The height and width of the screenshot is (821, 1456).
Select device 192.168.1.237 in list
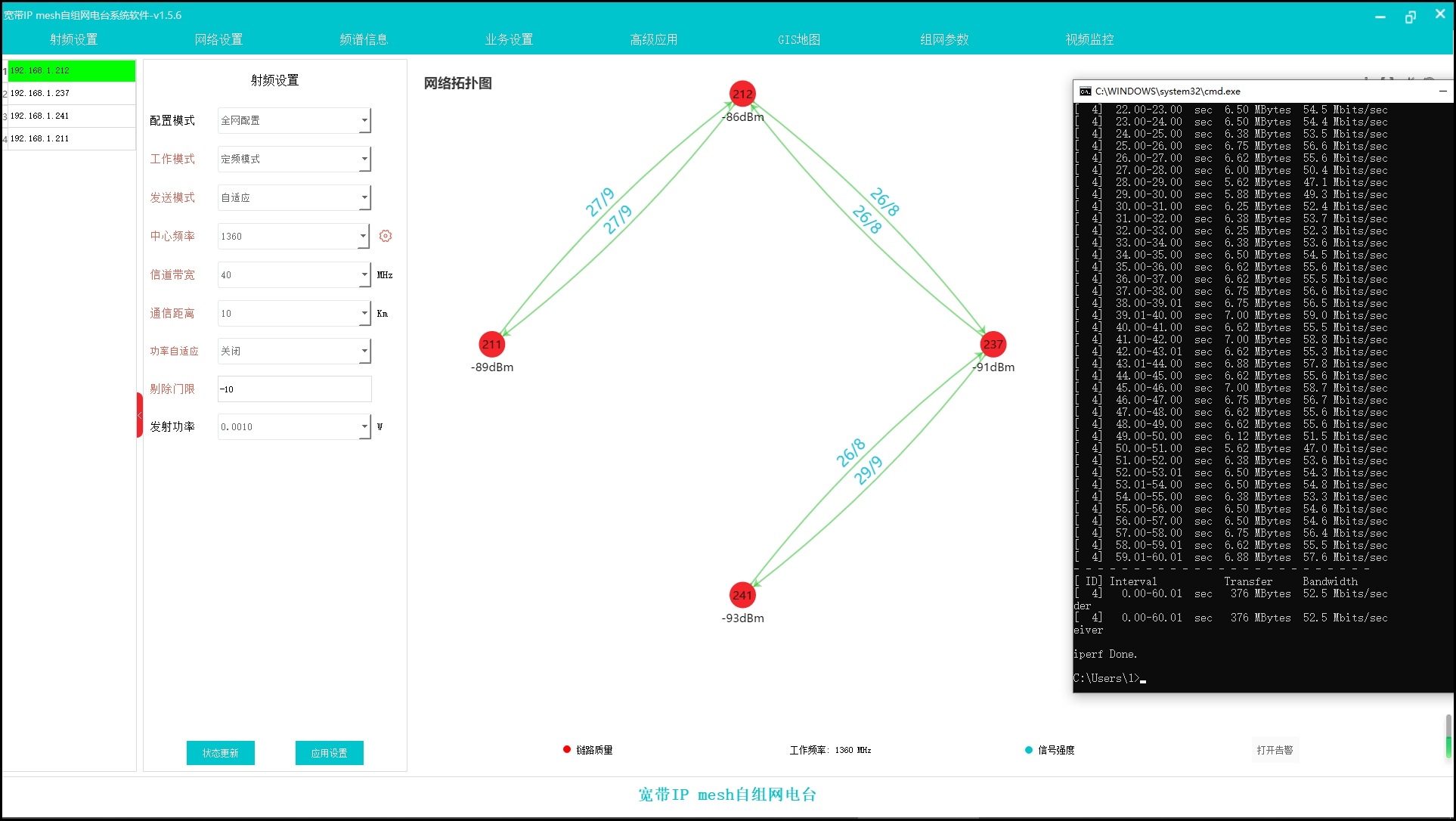(x=71, y=93)
